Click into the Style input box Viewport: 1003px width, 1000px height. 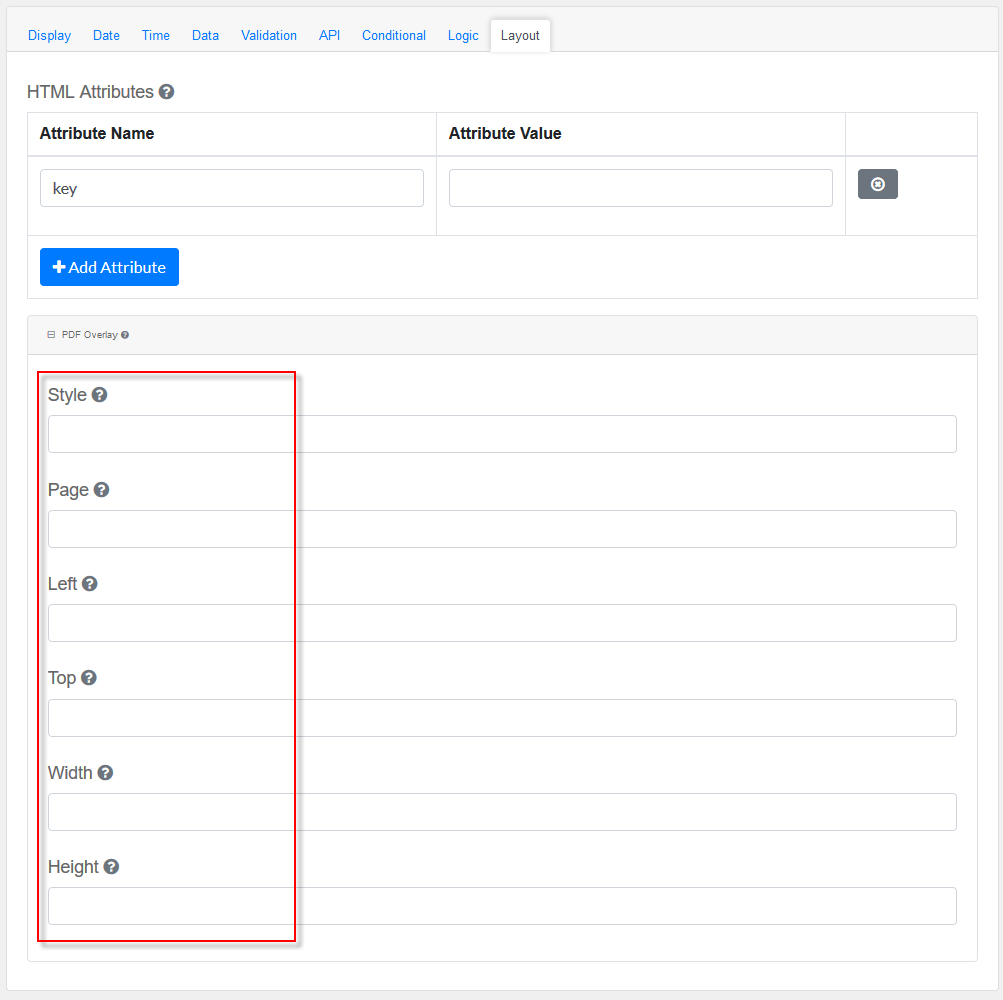click(x=502, y=434)
